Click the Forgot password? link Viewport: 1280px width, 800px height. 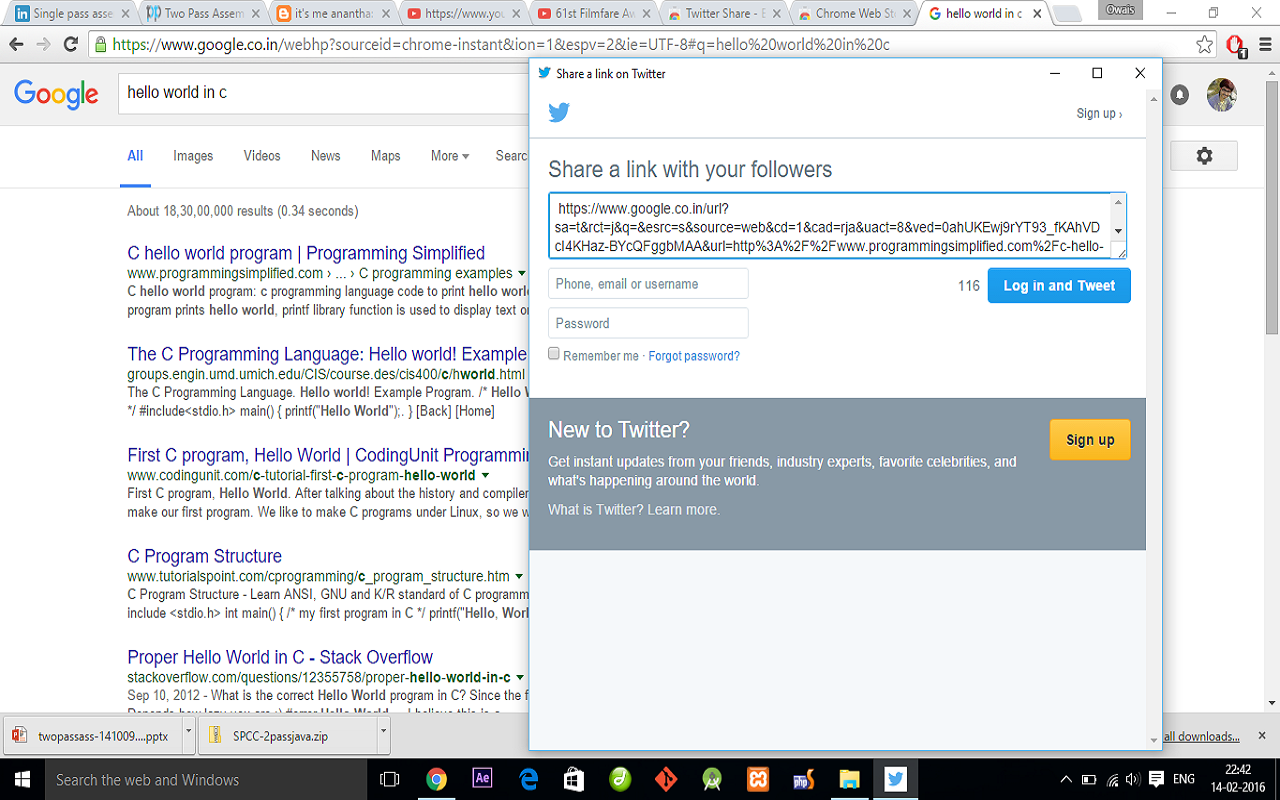tap(694, 356)
